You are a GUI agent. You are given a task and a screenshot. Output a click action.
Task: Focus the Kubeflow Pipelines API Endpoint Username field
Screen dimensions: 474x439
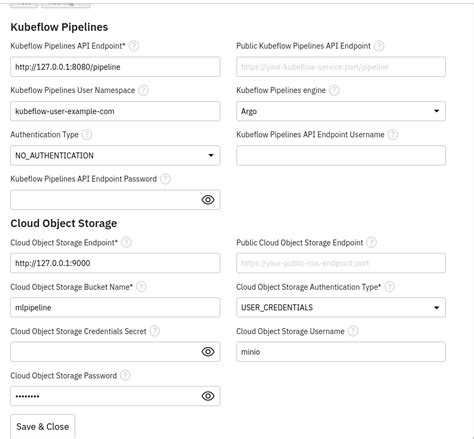(341, 155)
